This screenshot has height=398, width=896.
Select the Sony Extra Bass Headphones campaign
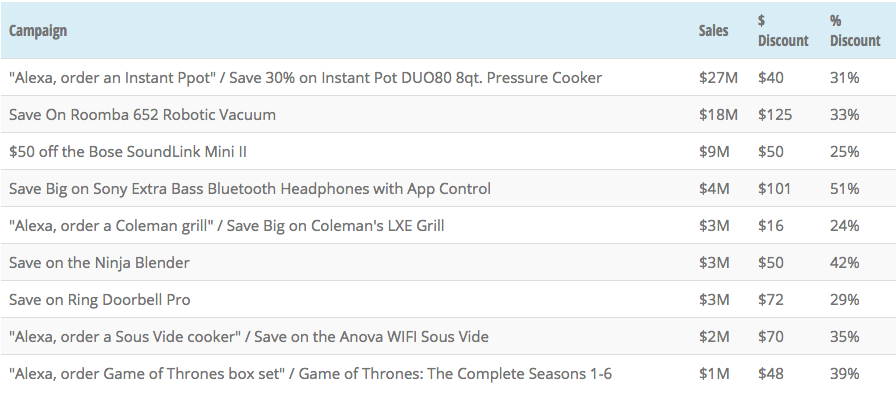coord(250,189)
